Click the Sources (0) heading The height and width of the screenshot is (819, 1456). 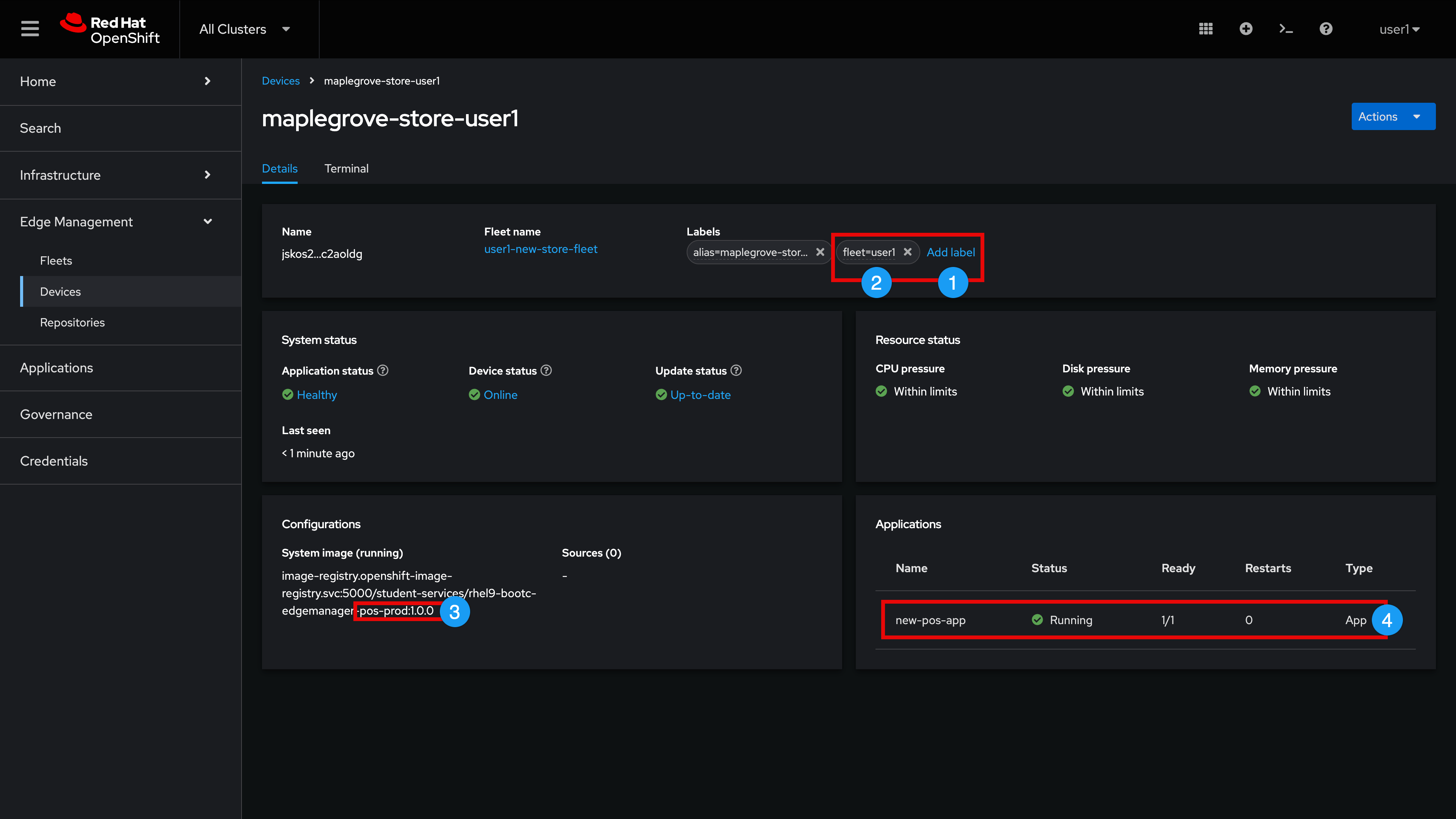point(591,553)
